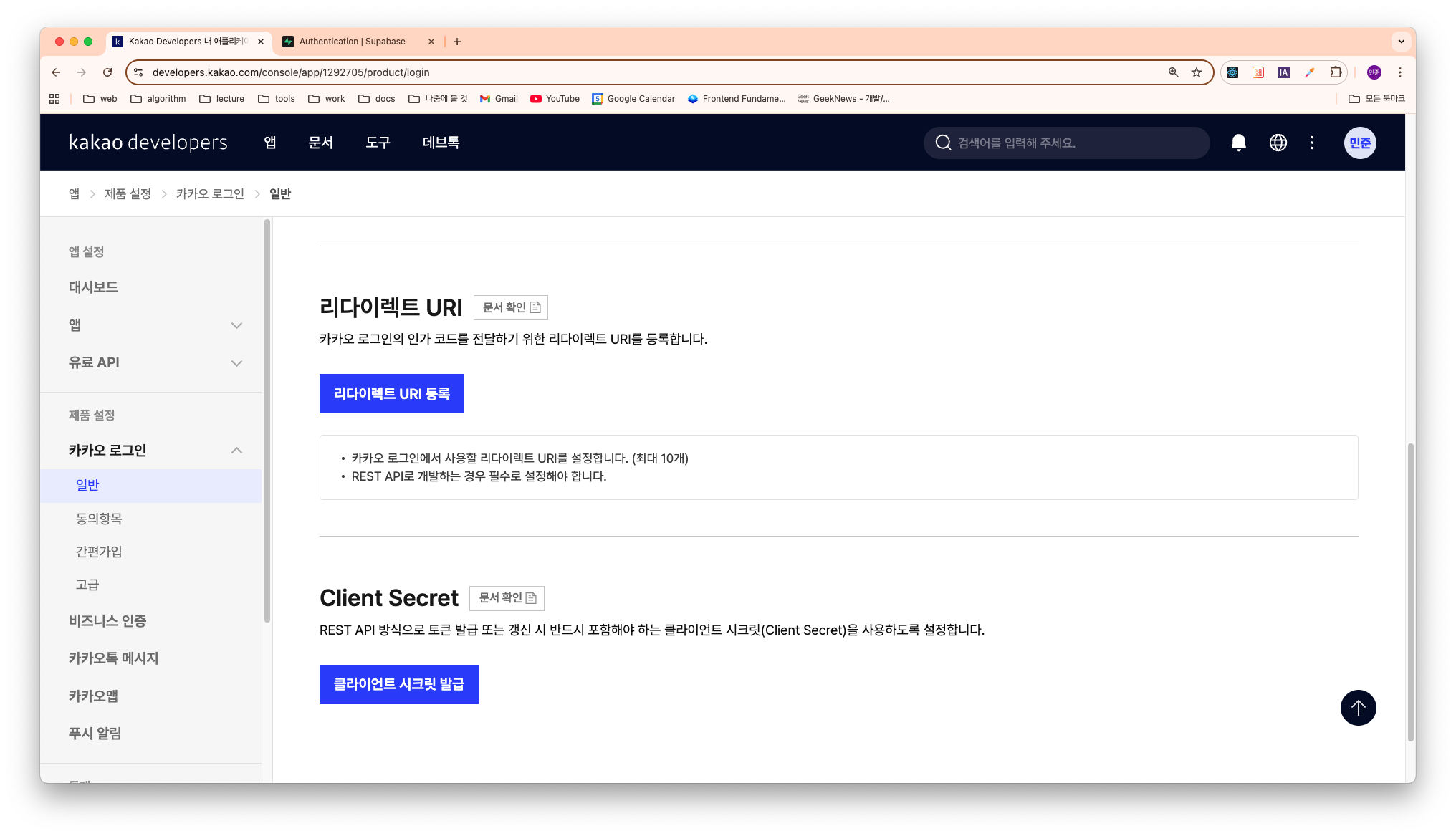Screen dimensions: 1456x836
Task: Reload the page
Action: (x=107, y=72)
